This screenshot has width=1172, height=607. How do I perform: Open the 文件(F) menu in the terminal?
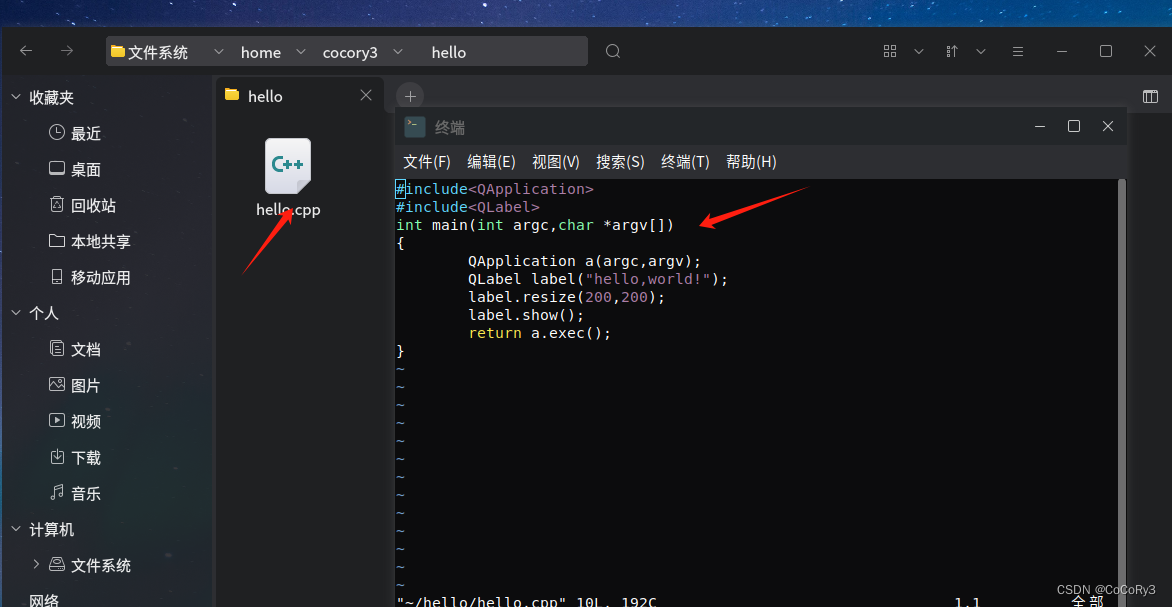427,161
